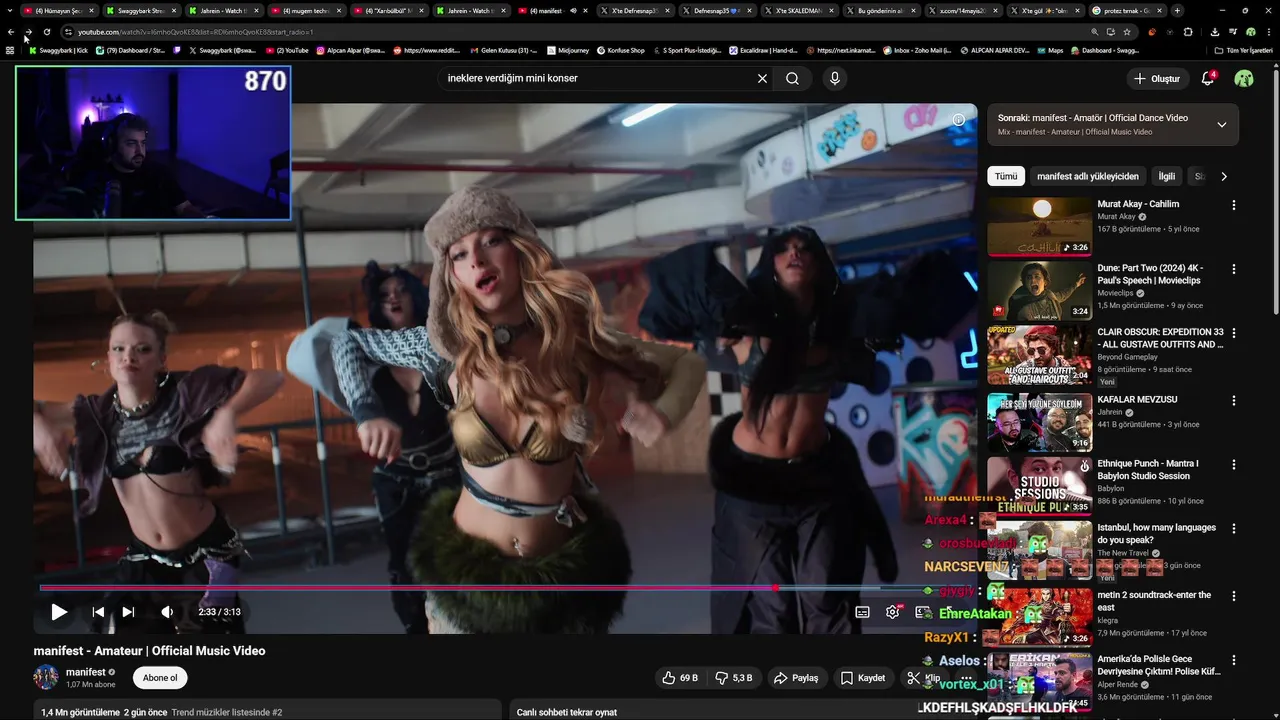
Task: Open Murat Akay - Cahilim thumbnail
Action: pyautogui.click(x=1040, y=226)
